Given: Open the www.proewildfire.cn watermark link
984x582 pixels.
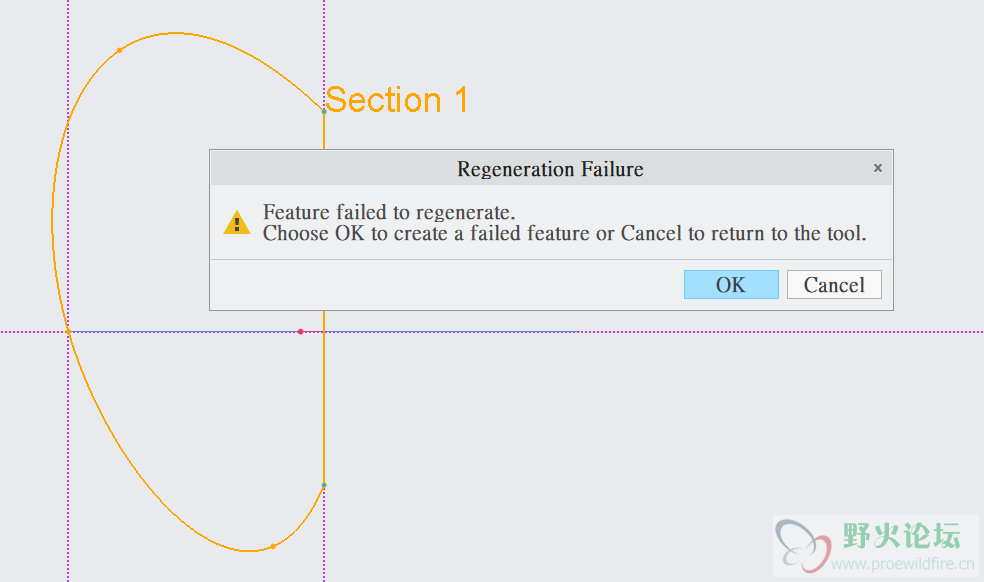Looking at the screenshot, I should tap(902, 563).
